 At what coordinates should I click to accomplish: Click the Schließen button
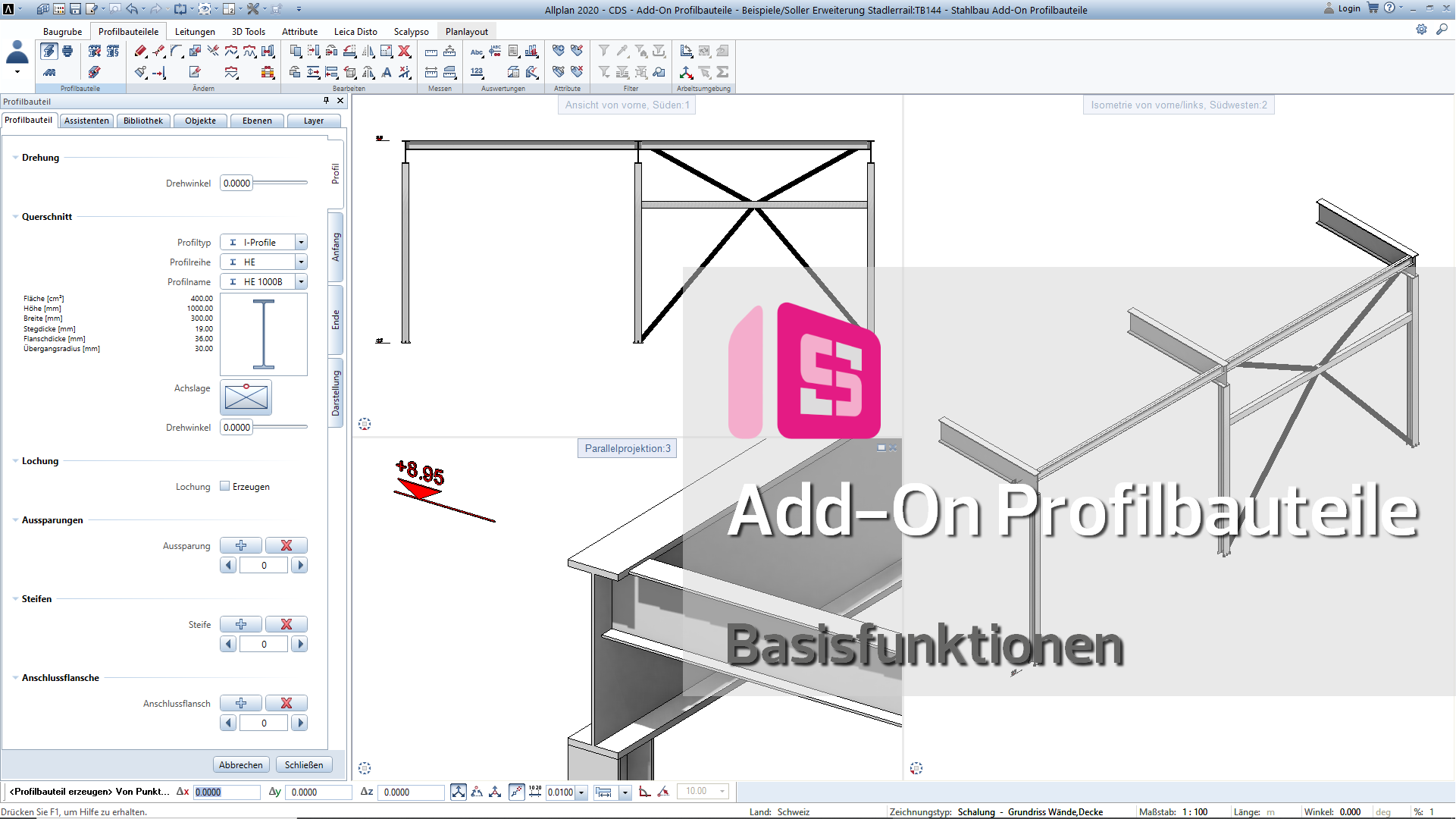(304, 764)
